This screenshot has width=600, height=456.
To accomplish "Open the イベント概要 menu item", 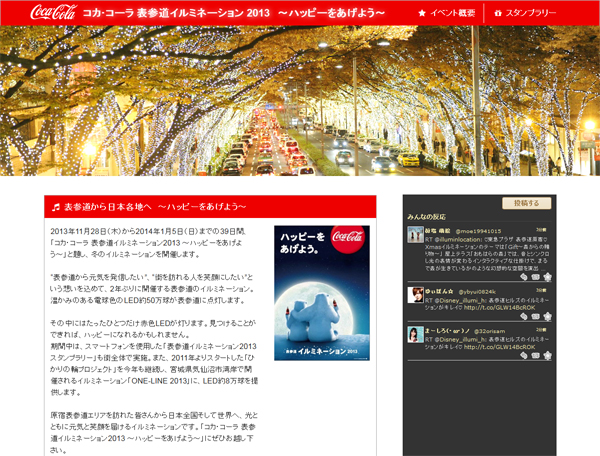I will coord(452,13).
